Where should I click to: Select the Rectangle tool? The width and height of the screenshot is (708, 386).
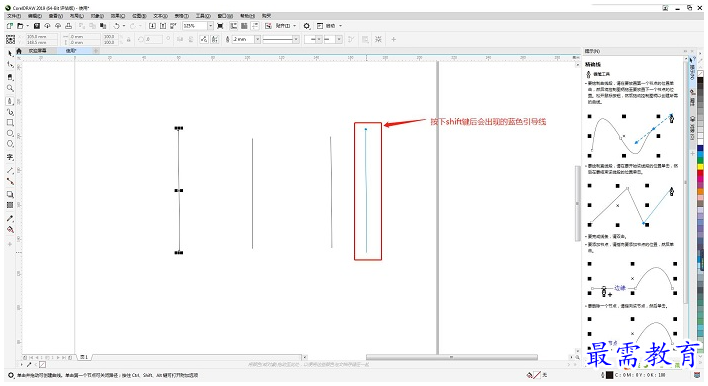pyautogui.click(x=10, y=123)
